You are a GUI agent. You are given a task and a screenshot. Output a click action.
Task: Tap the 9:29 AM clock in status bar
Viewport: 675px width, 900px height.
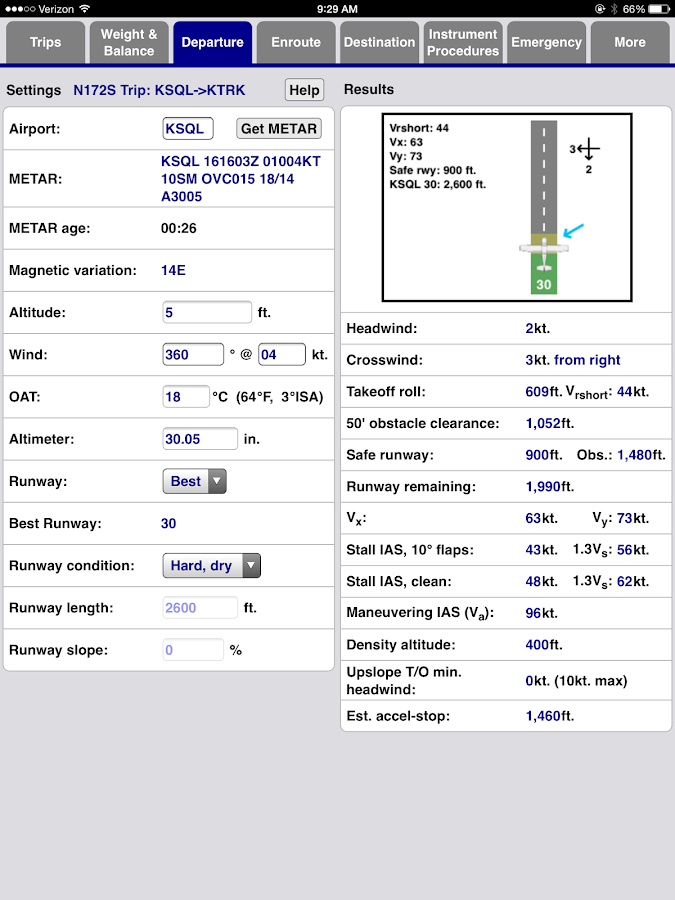pos(337,9)
